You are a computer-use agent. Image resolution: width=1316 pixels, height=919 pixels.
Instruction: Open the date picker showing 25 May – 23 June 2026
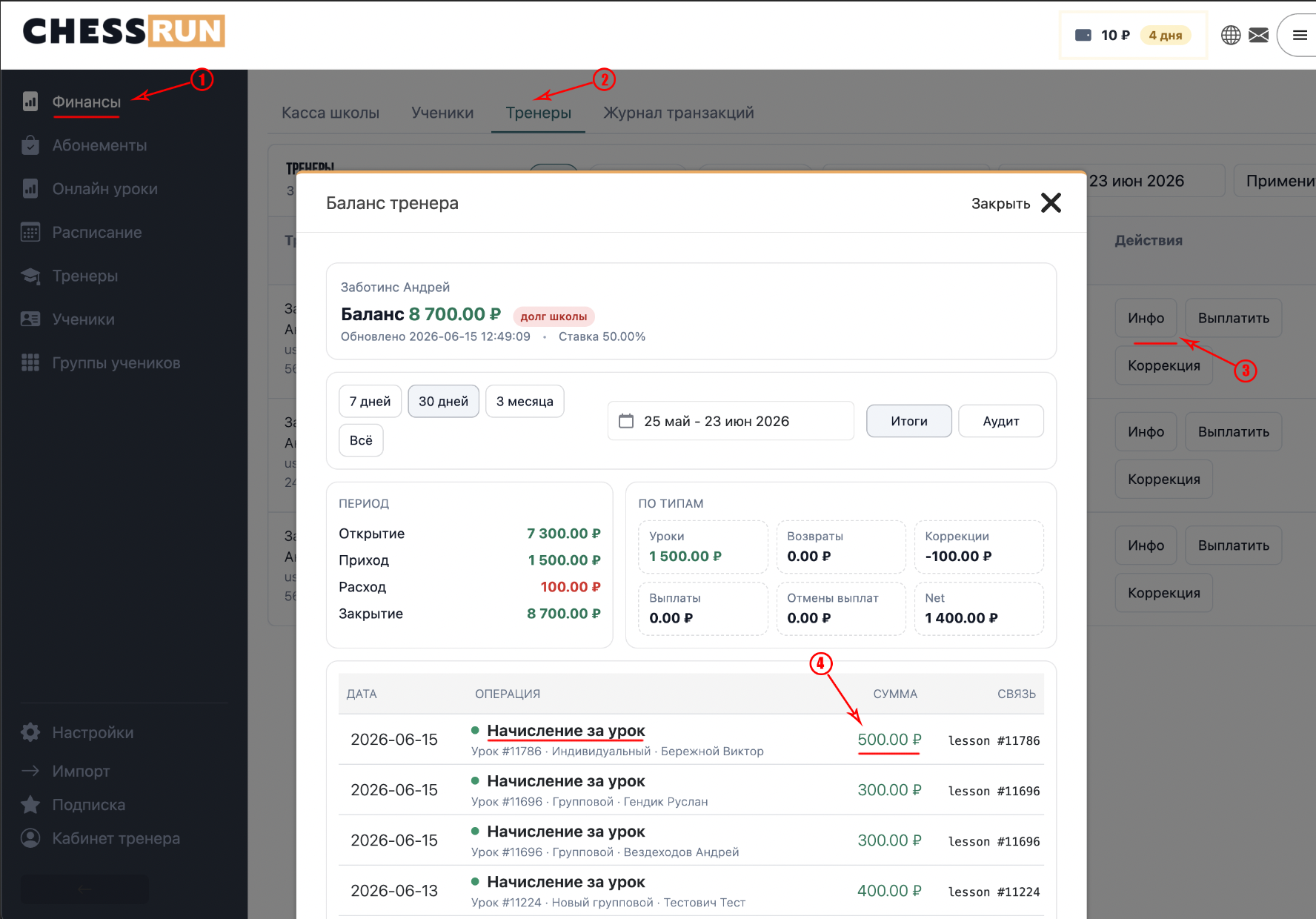coord(731,421)
